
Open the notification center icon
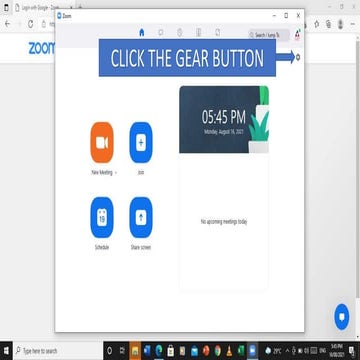pyautogui.click(x=352, y=351)
